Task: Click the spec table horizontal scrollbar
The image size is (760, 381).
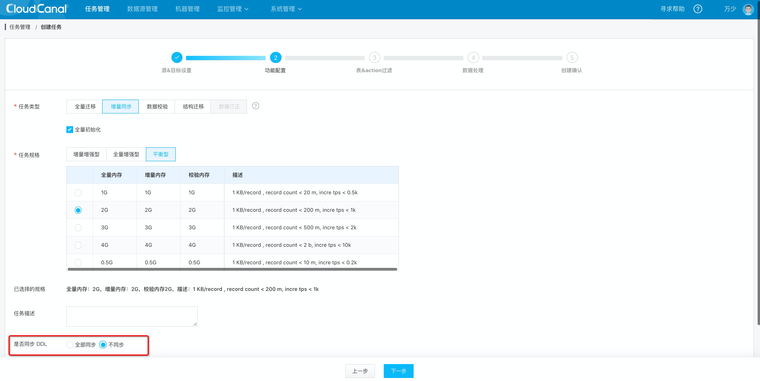Action: tap(232, 269)
